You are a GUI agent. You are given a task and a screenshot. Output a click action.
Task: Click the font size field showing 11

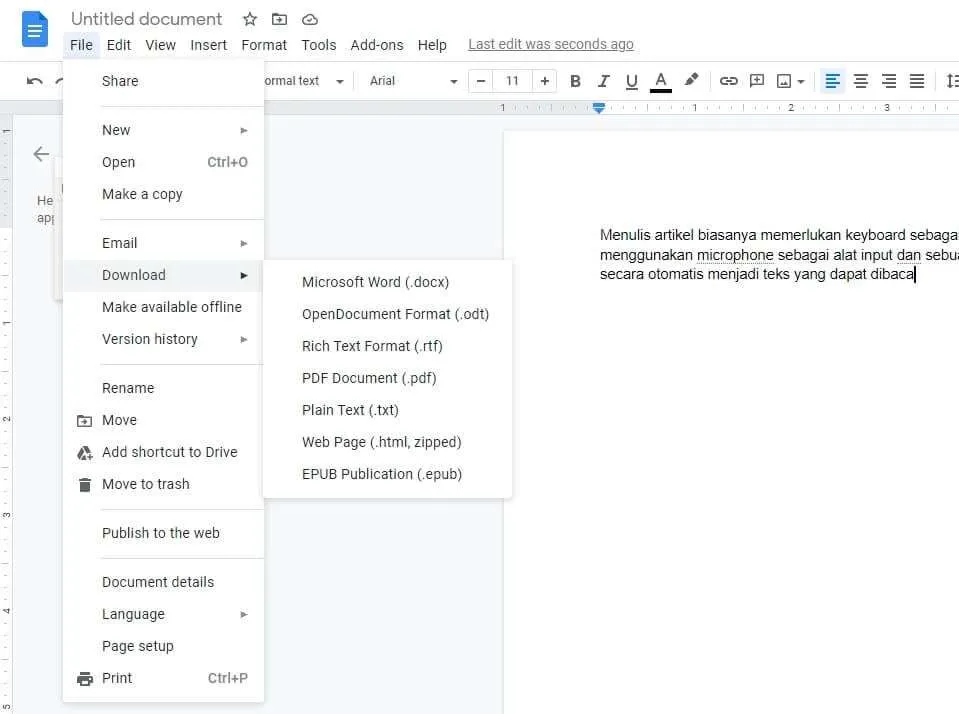(513, 81)
